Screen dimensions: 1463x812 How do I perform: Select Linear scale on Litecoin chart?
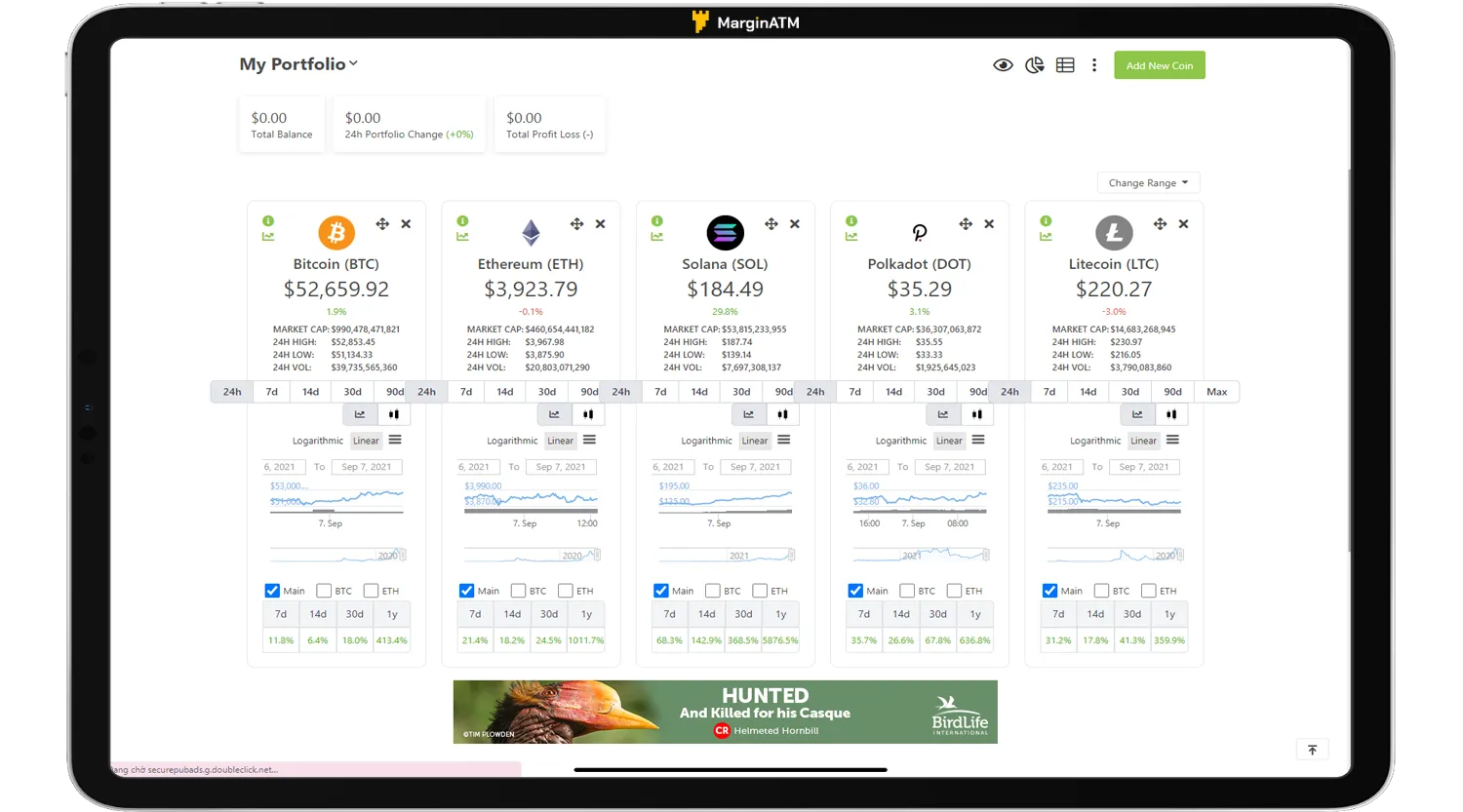[x=1144, y=441]
